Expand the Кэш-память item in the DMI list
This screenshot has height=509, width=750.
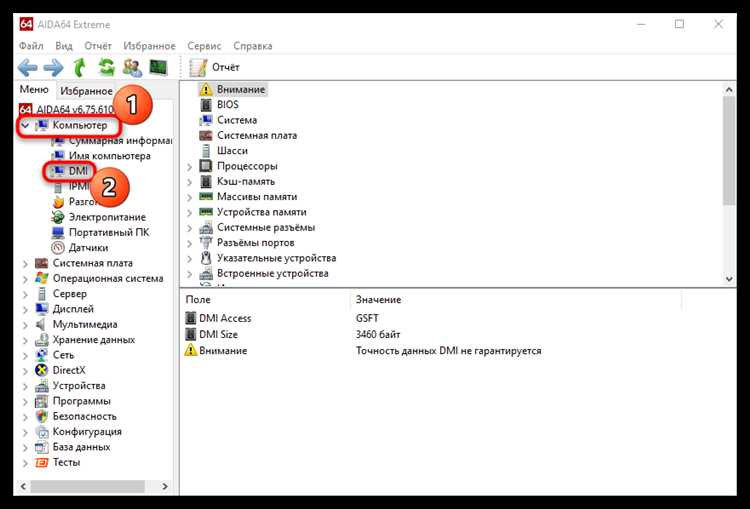tap(189, 182)
